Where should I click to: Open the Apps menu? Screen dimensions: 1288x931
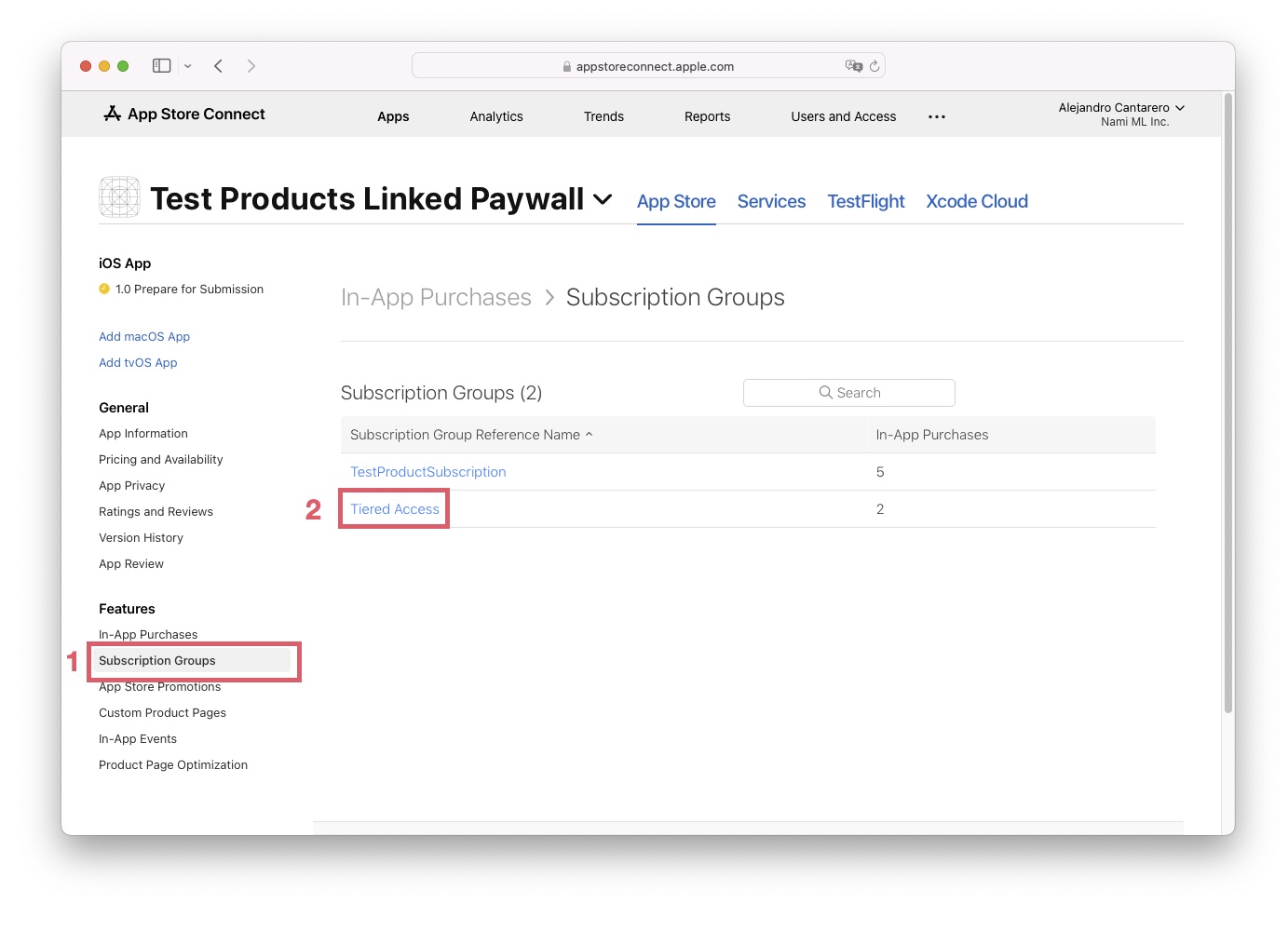[x=393, y=116]
